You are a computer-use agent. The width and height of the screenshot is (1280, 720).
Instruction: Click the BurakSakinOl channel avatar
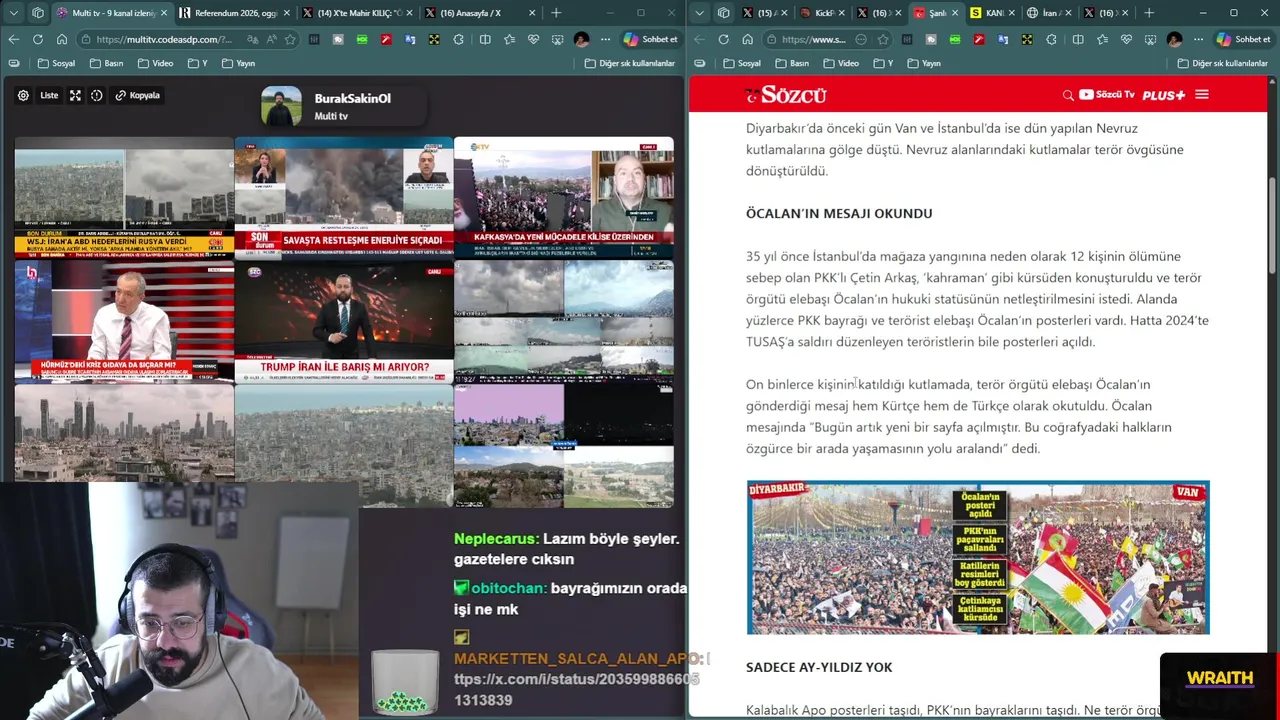[281, 106]
